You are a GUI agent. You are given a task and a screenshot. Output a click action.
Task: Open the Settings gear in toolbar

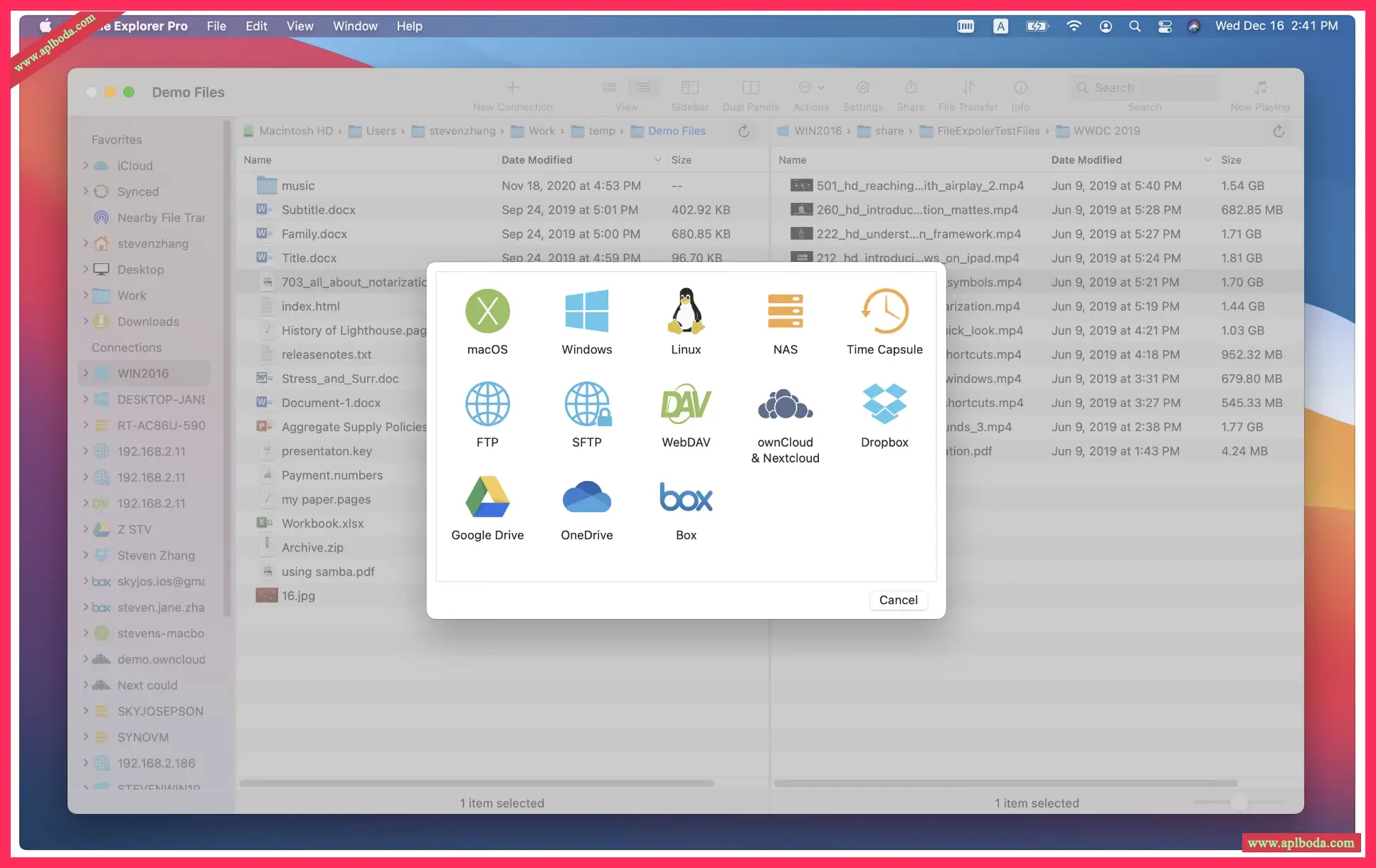pyautogui.click(x=863, y=88)
